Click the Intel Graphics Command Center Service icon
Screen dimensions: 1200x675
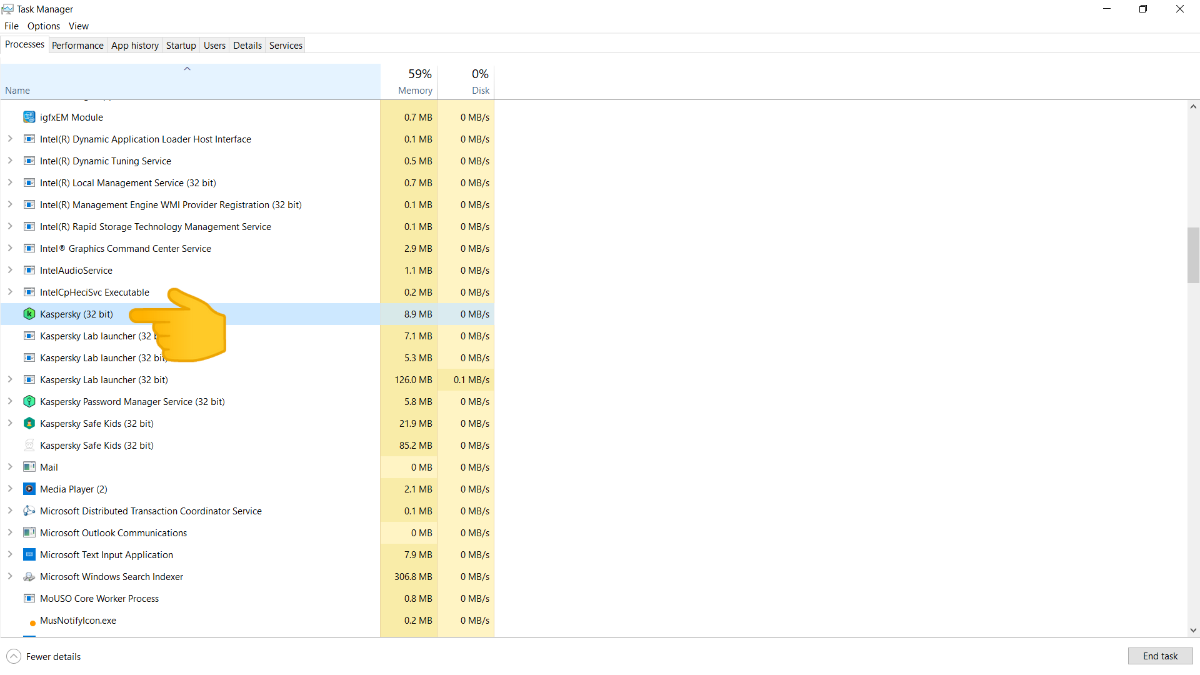coord(29,248)
